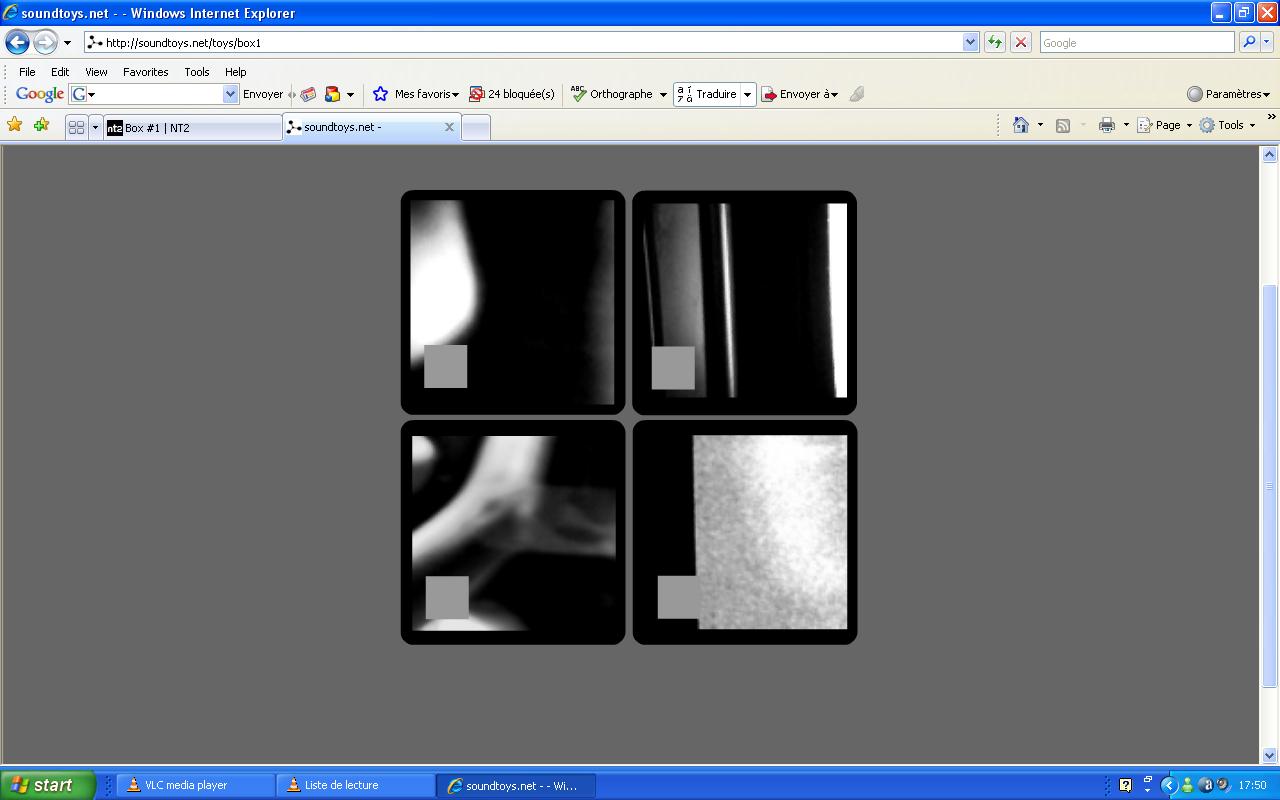Close the soundtoys.net tab with its X
This screenshot has height=800, width=1280.
449,127
